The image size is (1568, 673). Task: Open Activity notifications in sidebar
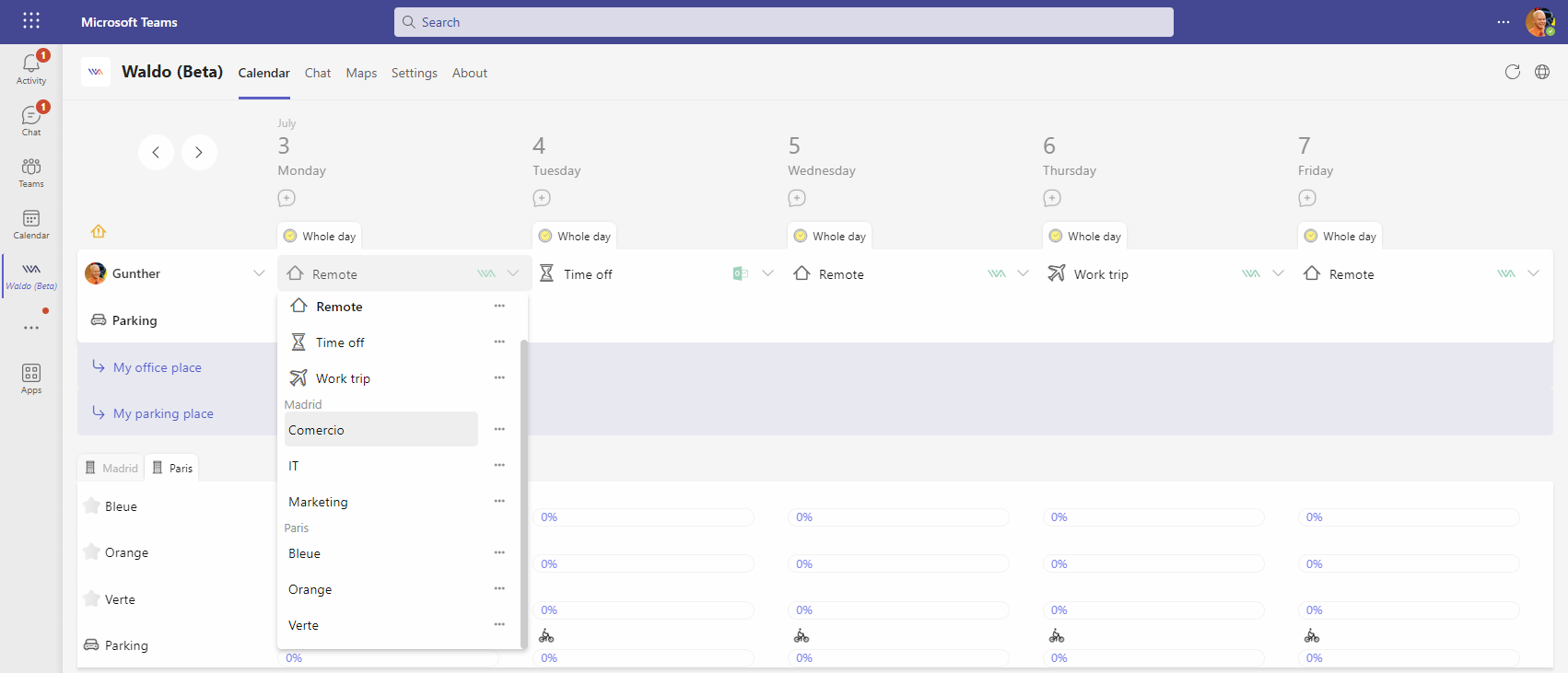[x=31, y=68]
